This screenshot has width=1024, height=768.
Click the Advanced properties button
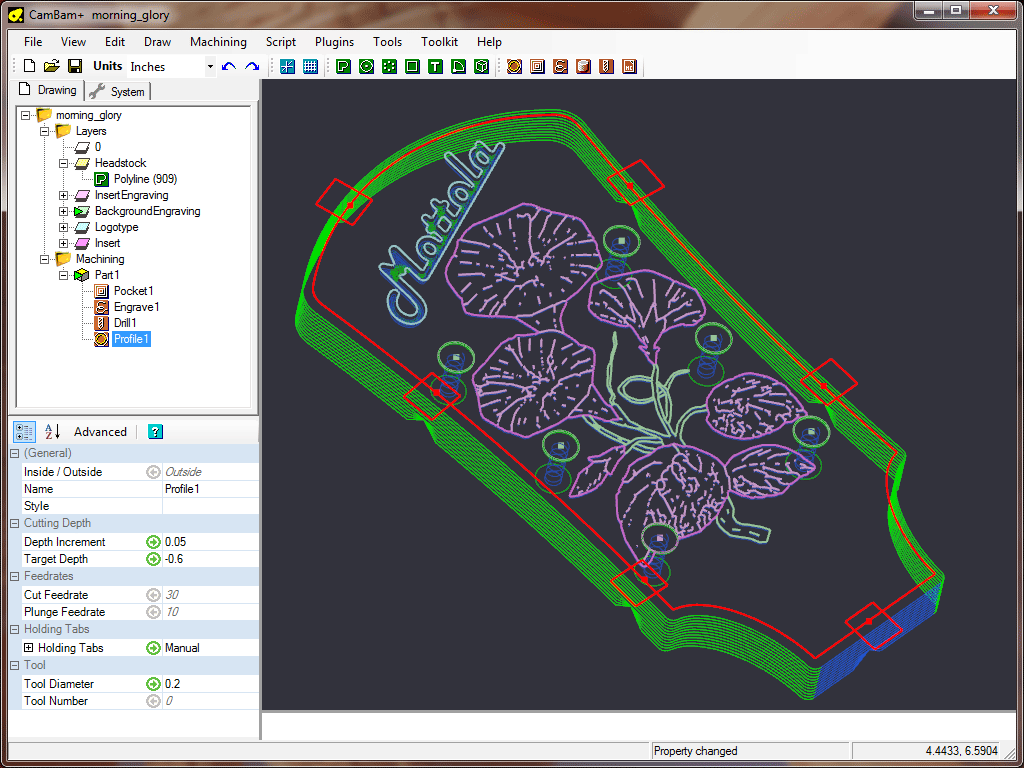point(100,432)
